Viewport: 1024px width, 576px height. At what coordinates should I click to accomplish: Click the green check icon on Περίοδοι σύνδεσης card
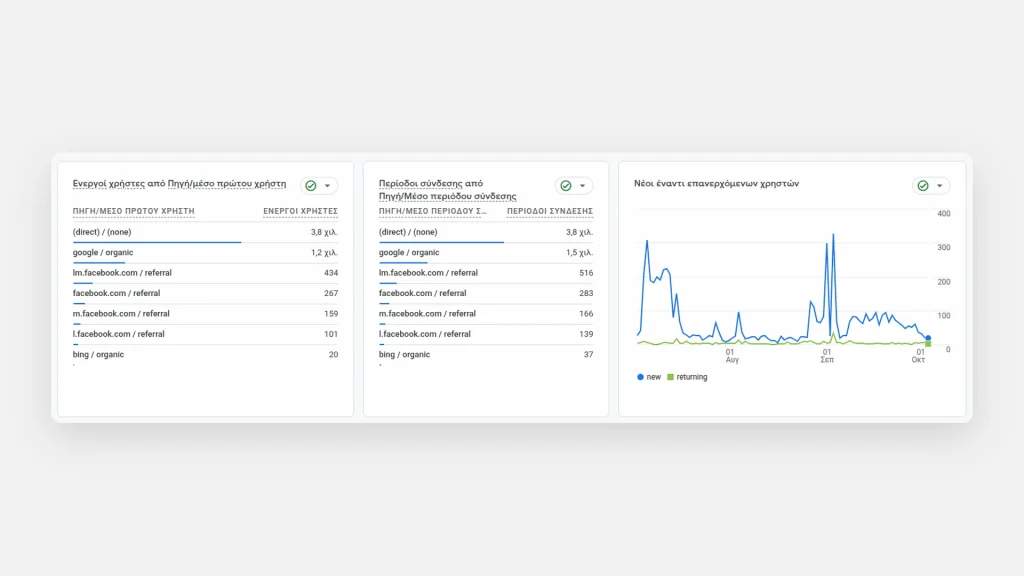click(566, 185)
